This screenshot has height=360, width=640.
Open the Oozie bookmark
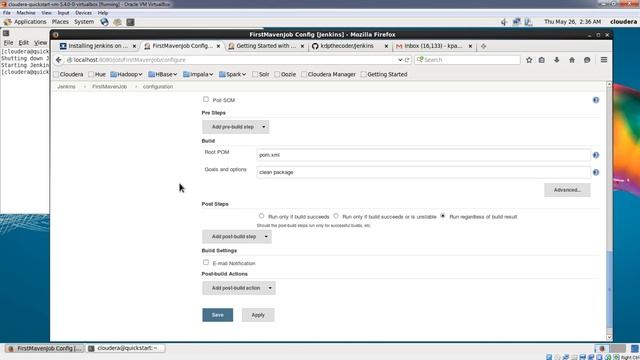coord(285,74)
